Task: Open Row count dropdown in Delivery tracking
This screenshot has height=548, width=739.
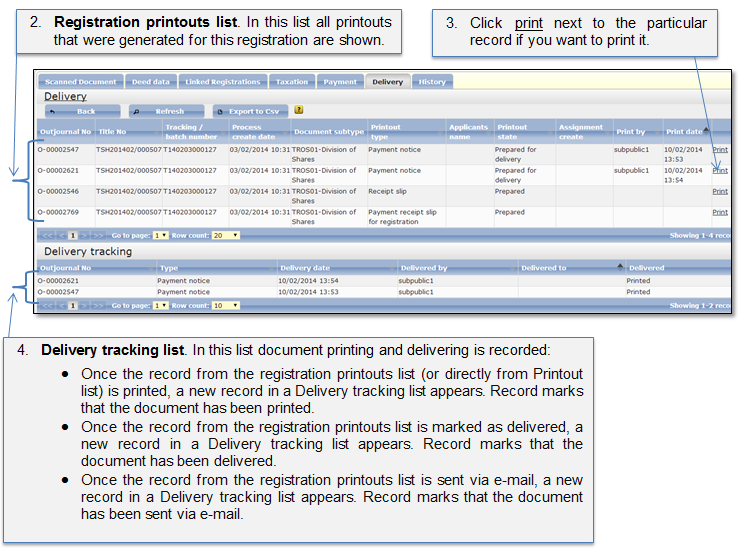Action: pos(227,305)
